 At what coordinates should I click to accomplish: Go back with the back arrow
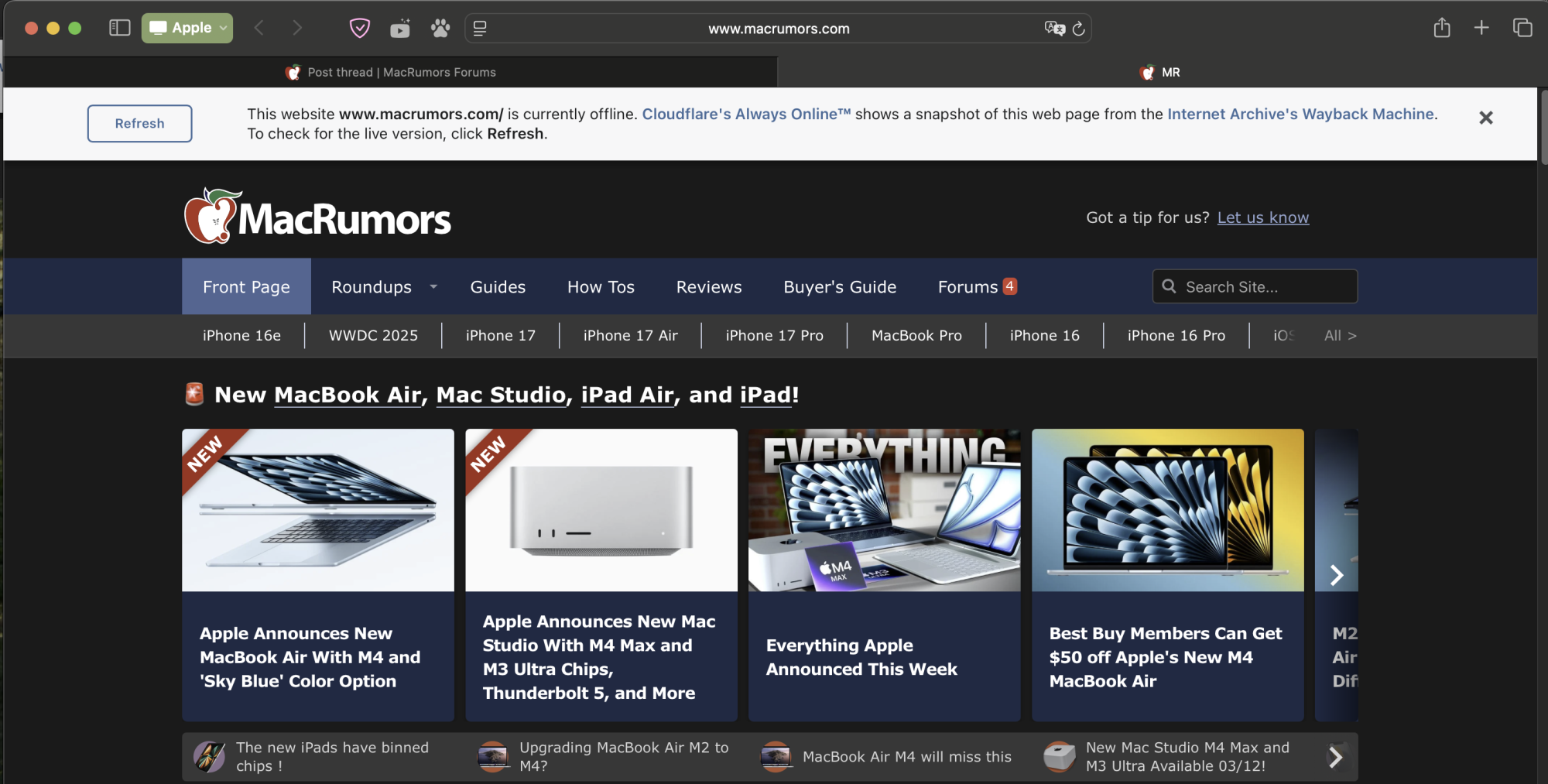coord(259,28)
